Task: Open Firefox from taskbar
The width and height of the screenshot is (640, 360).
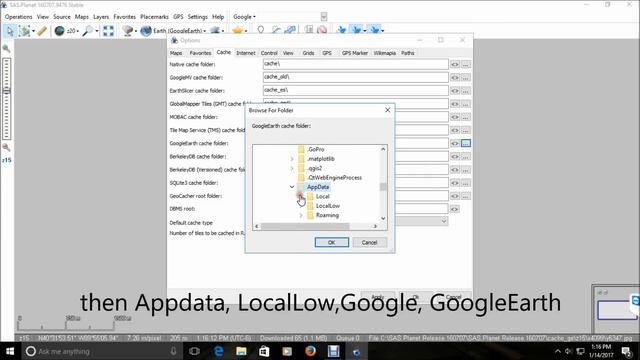Action: click(310, 351)
